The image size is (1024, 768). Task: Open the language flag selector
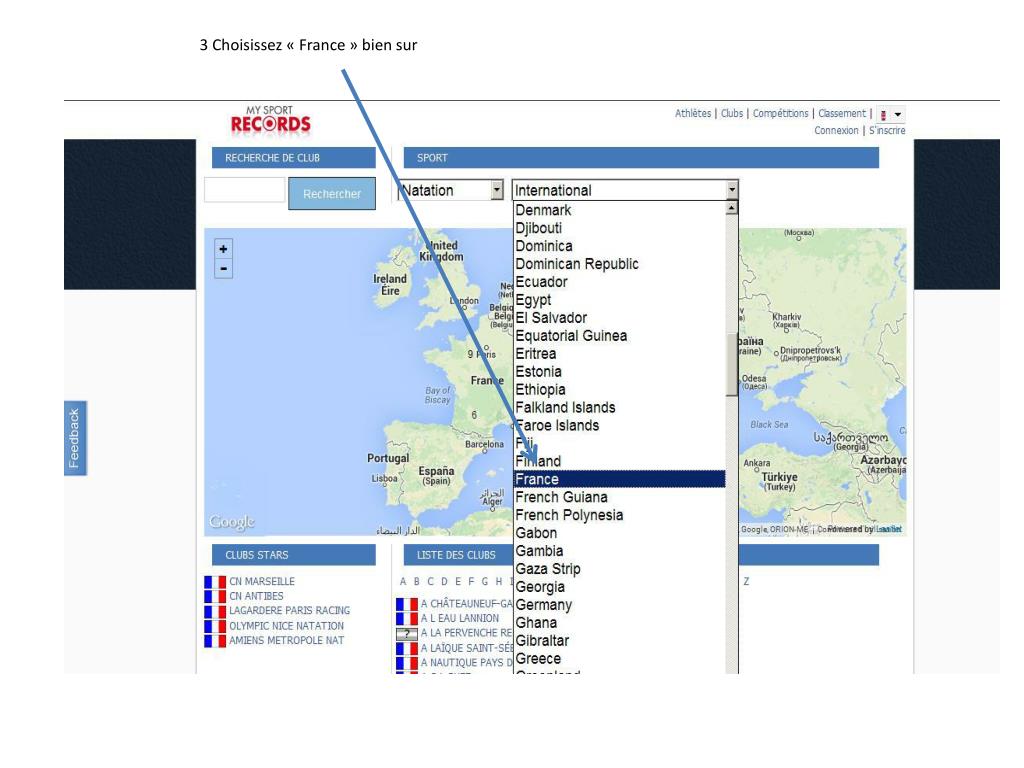pyautogui.click(x=891, y=114)
